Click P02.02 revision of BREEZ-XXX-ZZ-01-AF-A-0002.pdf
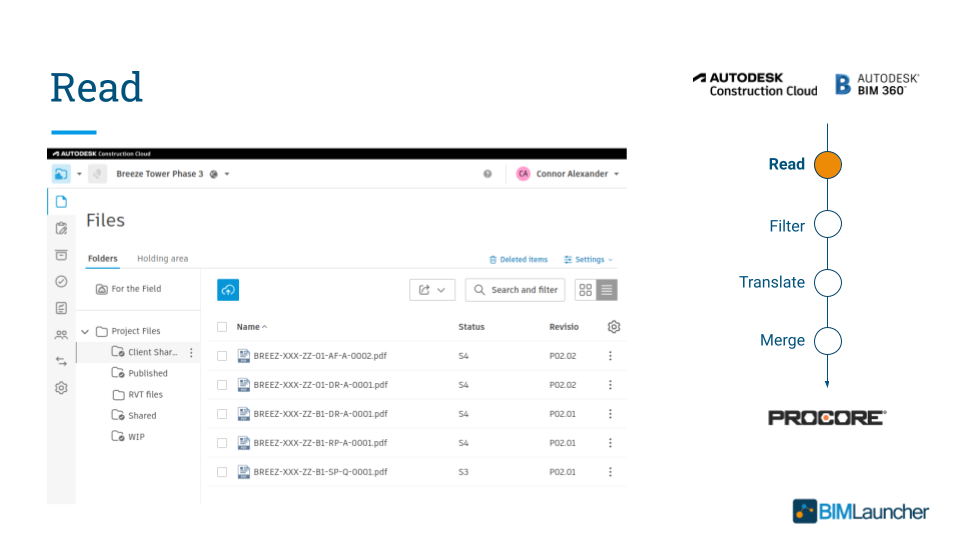This screenshot has width=960, height=540. pos(563,356)
